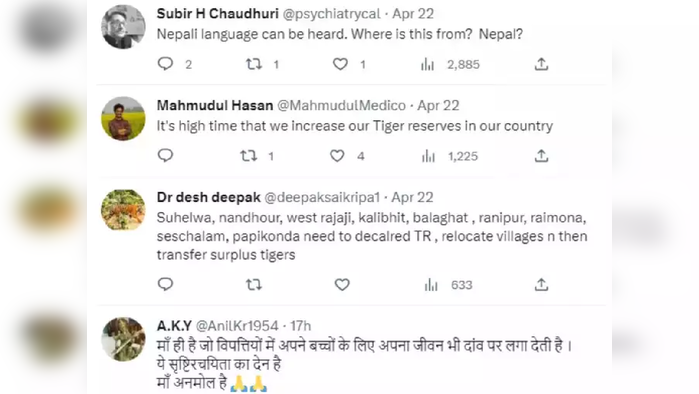Reply to Subir H Chaudhuri's tweet

(x=165, y=64)
